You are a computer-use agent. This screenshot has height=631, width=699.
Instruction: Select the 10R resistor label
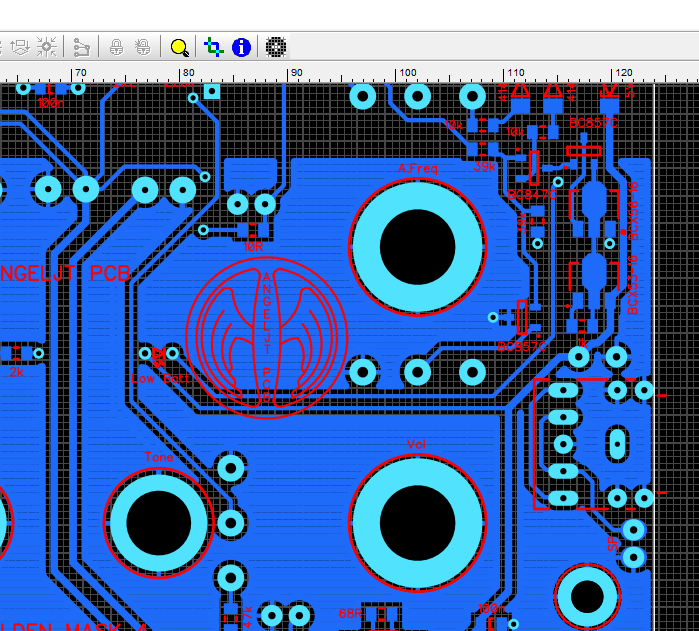pos(254,245)
